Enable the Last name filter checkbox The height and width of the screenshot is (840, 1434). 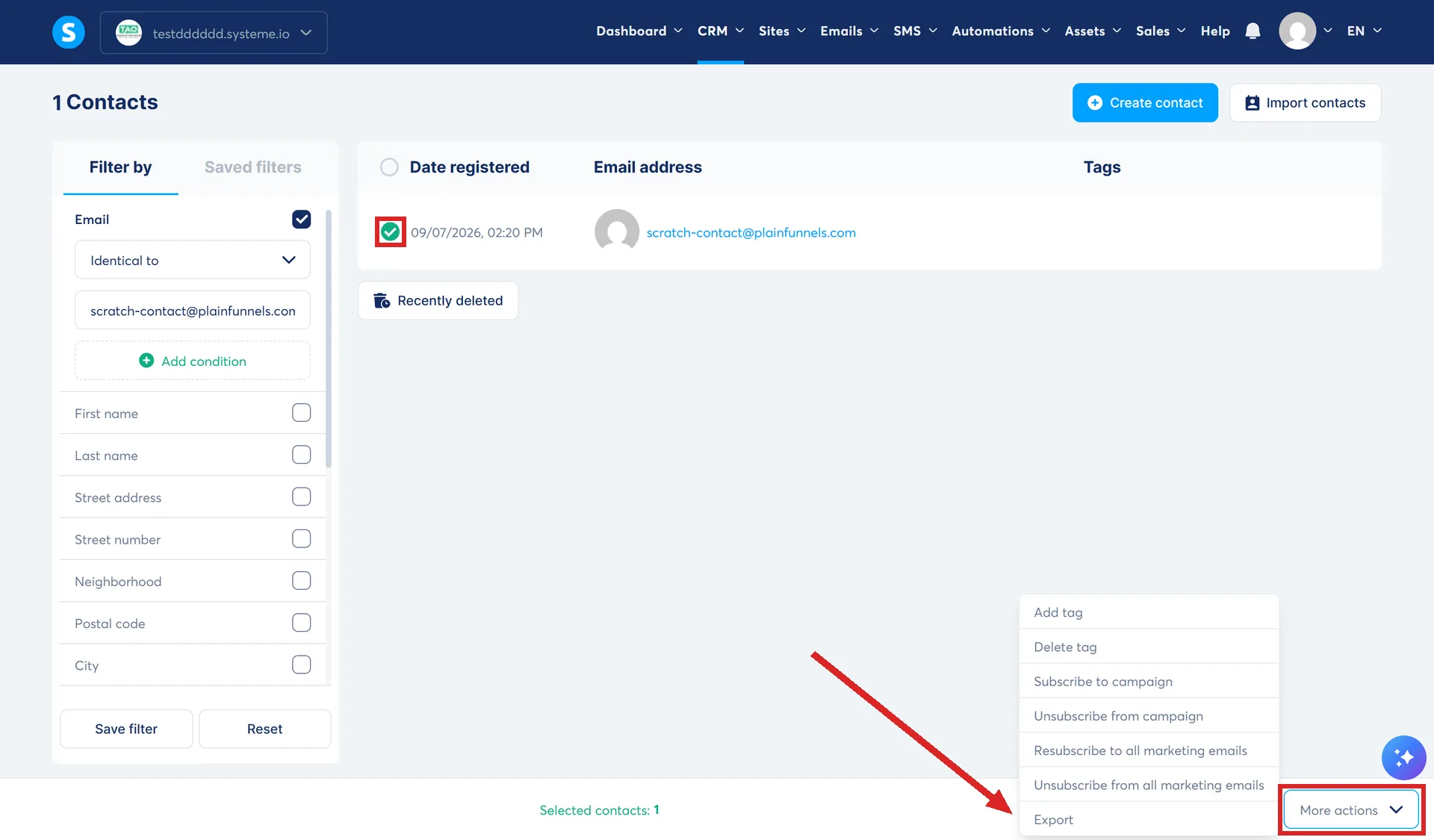(x=301, y=454)
